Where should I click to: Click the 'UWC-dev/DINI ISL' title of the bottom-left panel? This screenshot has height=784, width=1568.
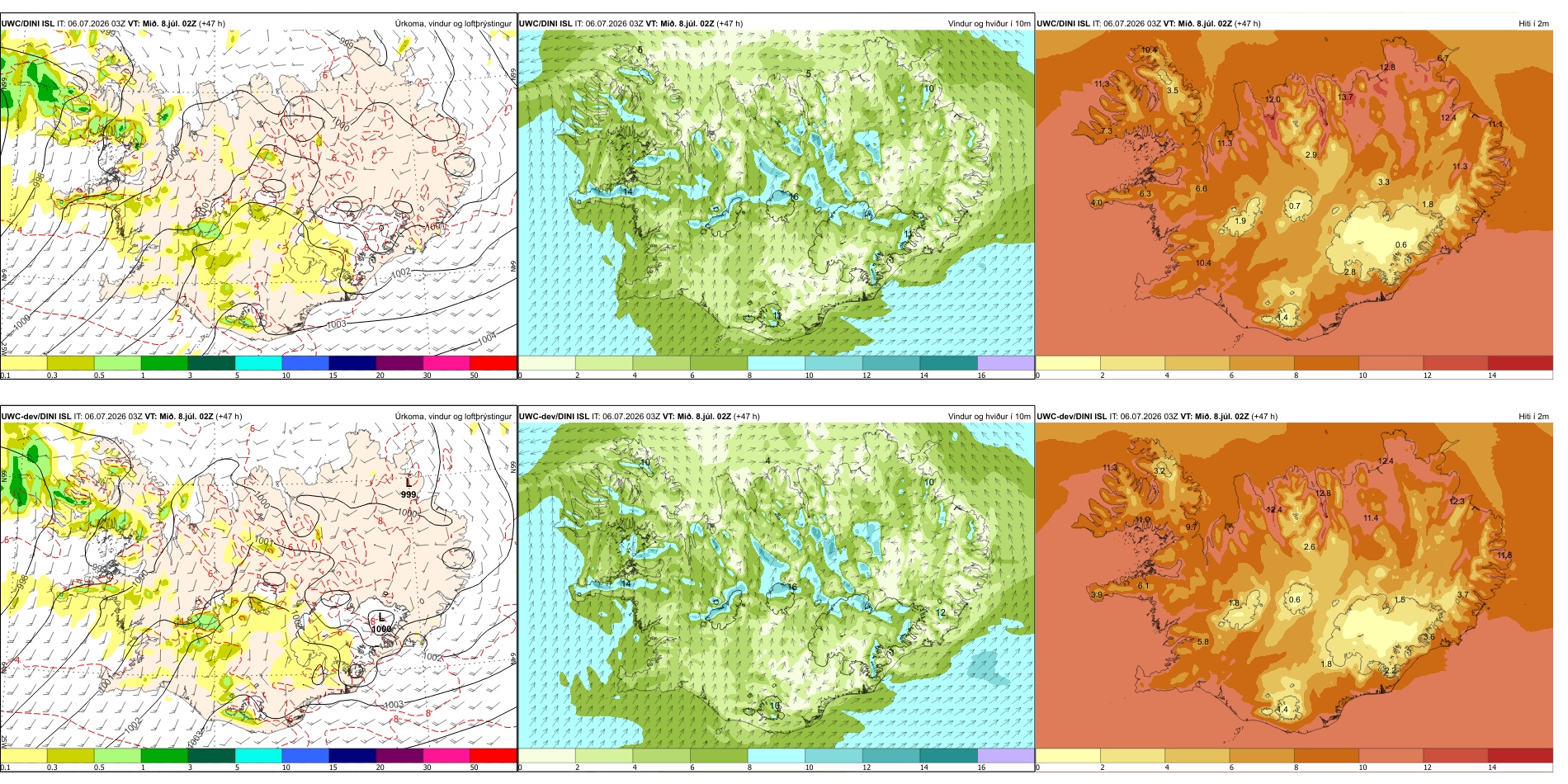(36, 417)
